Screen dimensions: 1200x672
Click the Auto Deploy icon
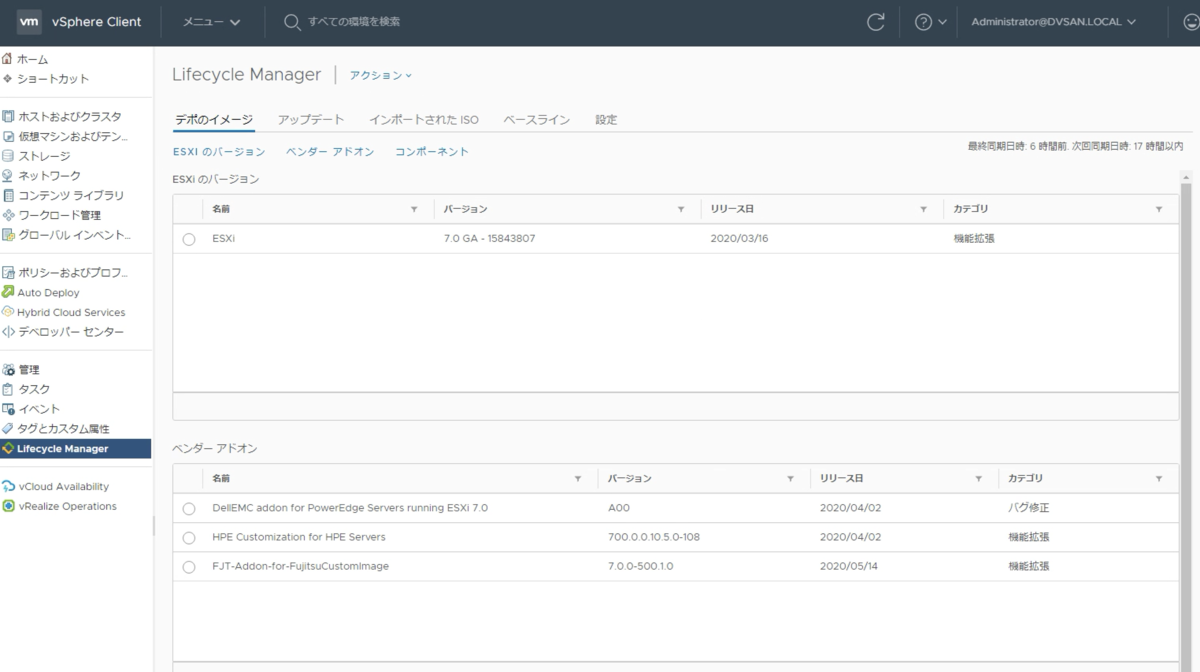click(x=8, y=293)
